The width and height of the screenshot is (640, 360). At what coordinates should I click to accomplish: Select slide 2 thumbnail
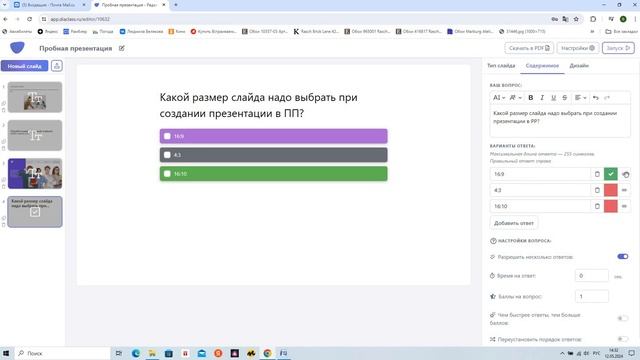click(x=35, y=135)
